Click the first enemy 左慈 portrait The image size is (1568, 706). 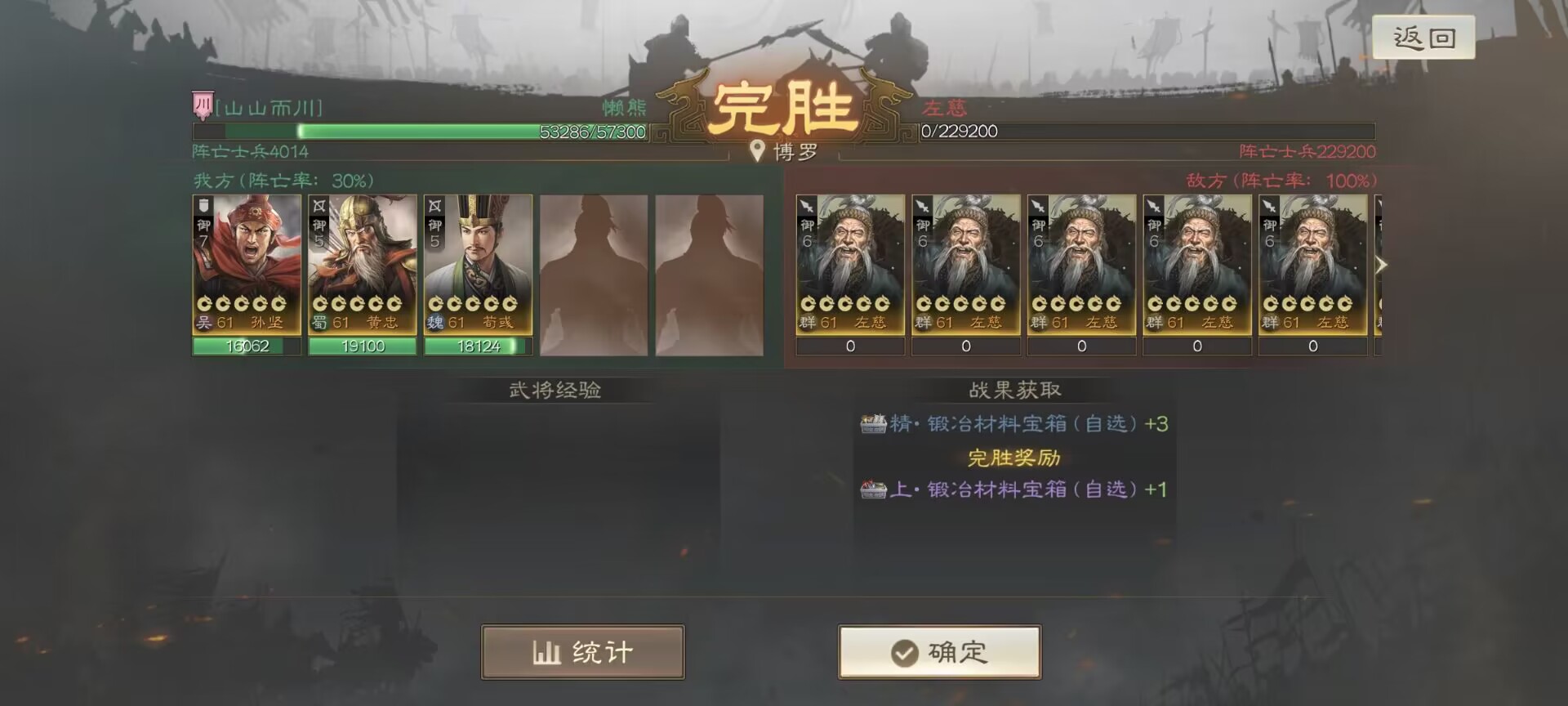[850, 265]
